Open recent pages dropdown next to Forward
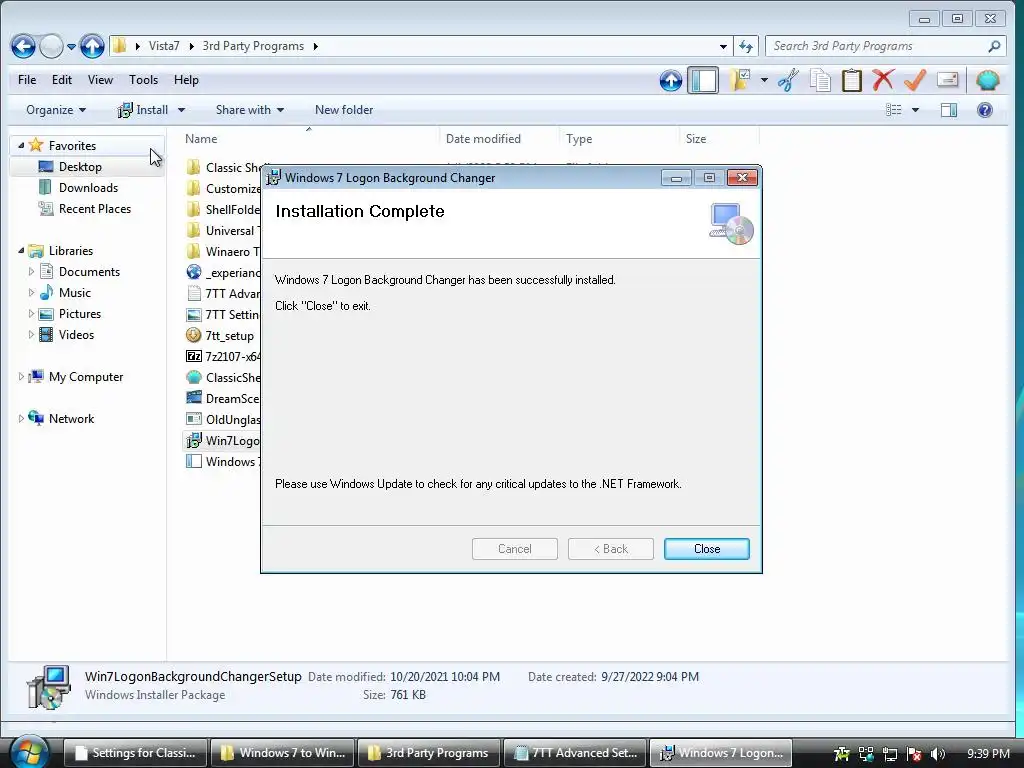The width and height of the screenshot is (1024, 768). click(x=71, y=46)
